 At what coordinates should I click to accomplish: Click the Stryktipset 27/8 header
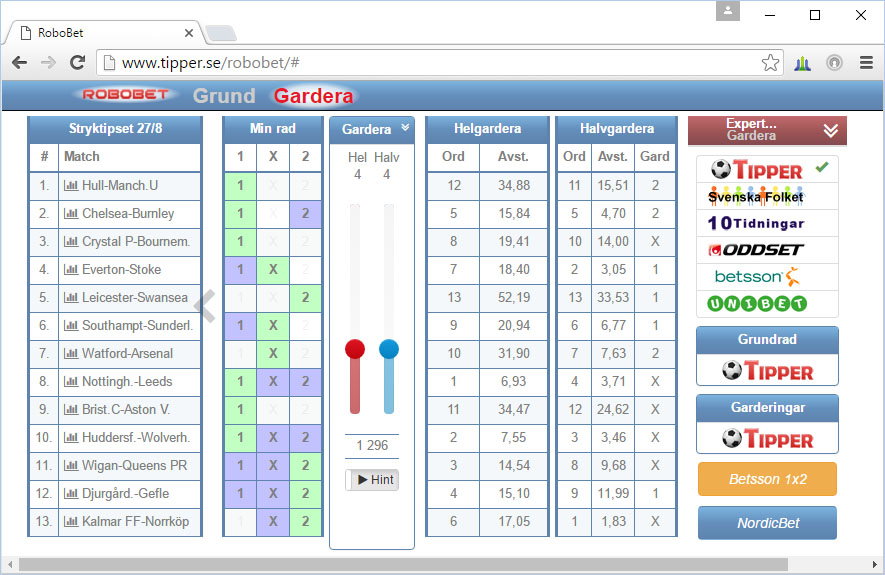[115, 129]
